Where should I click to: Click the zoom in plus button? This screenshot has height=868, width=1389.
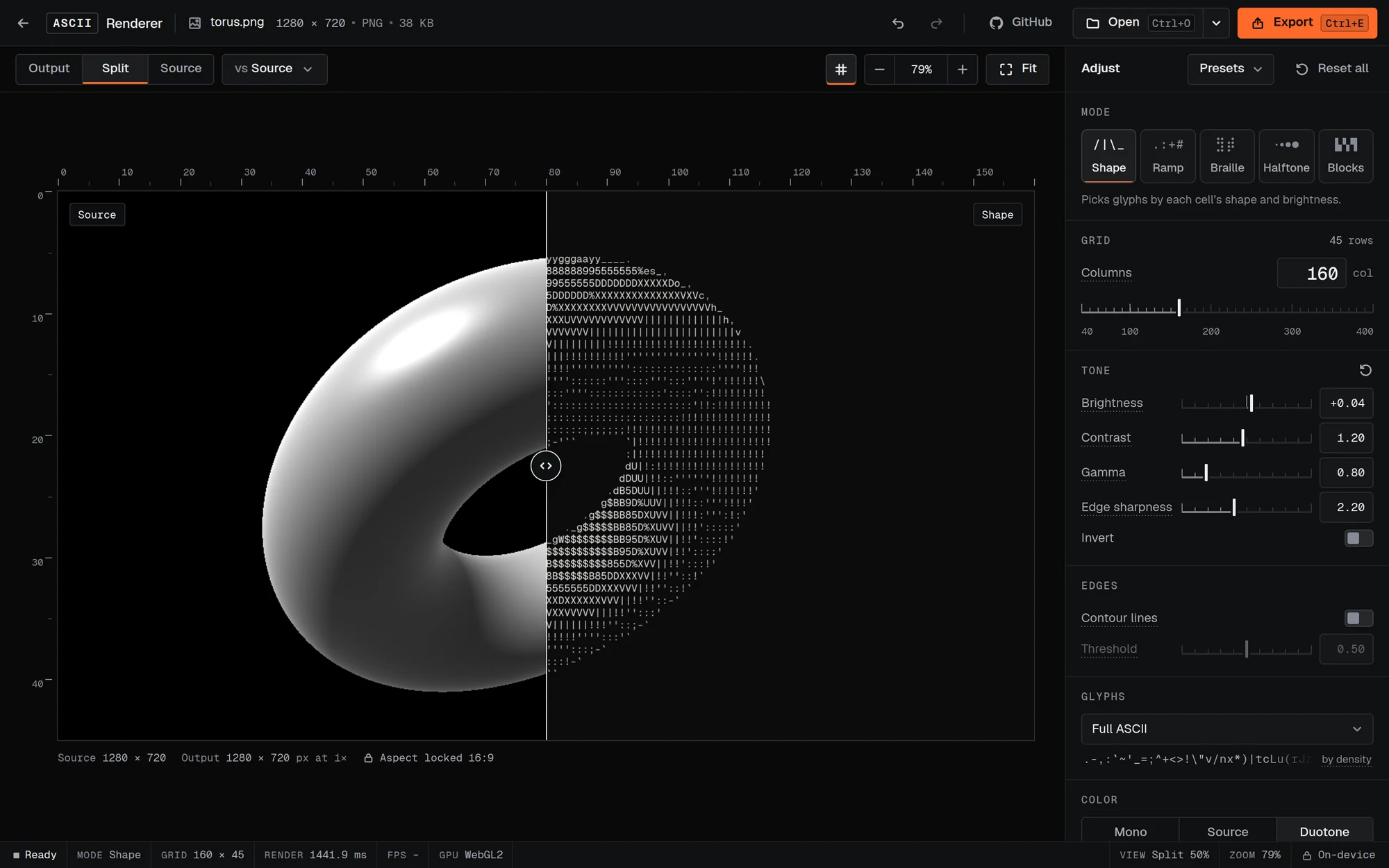click(x=963, y=69)
